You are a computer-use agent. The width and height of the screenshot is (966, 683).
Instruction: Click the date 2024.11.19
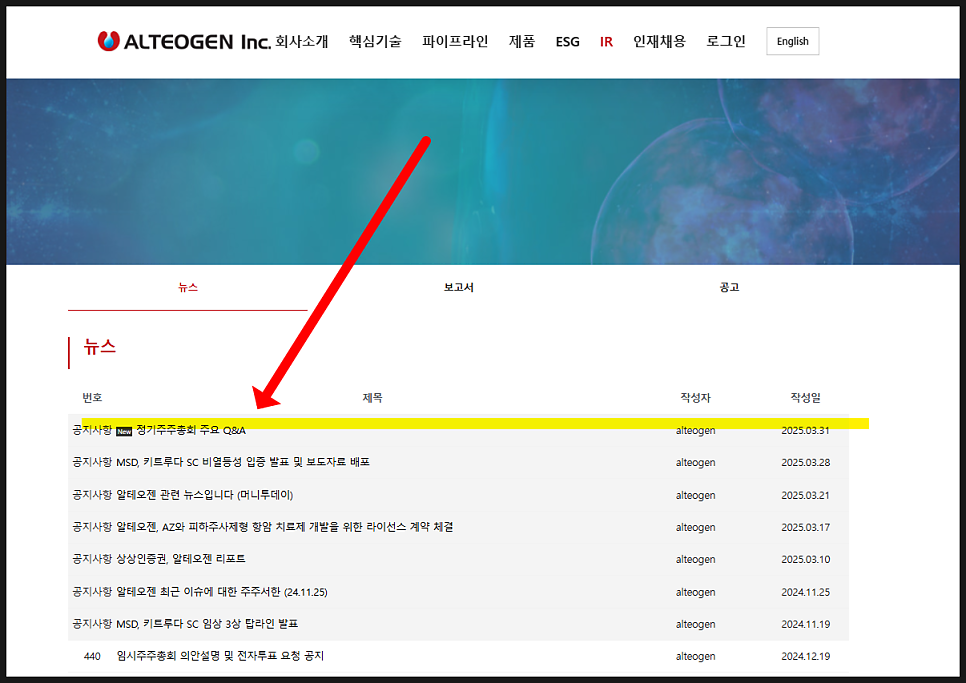pyautogui.click(x=806, y=624)
